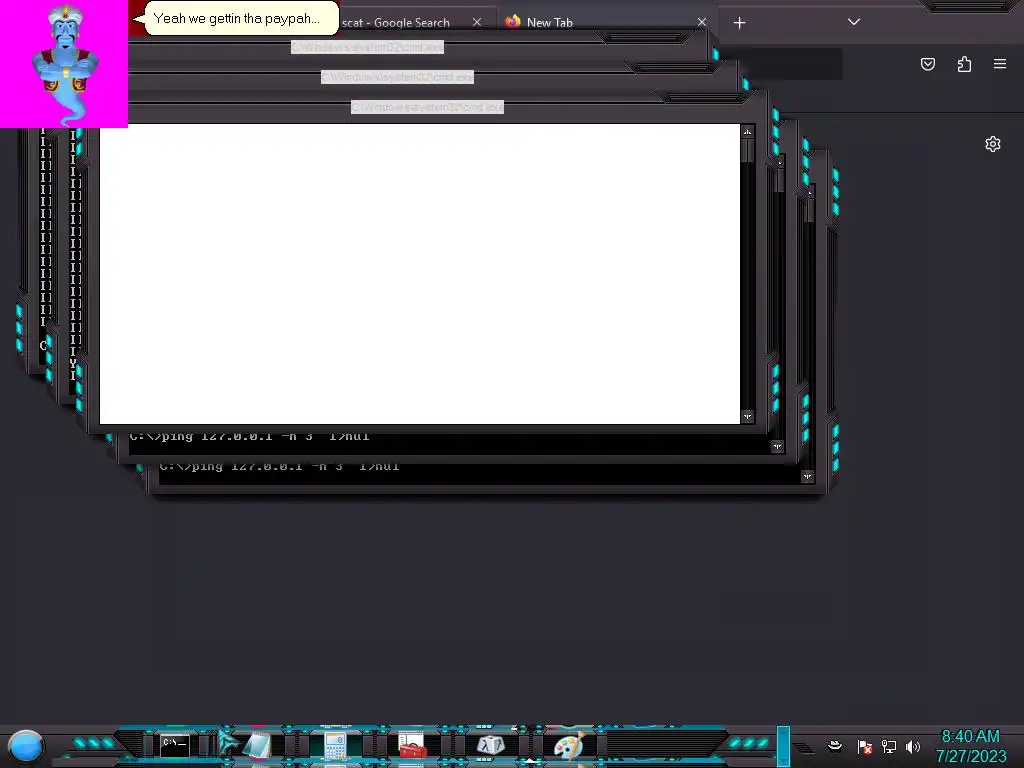Open the Notepad taskbar icon
Viewport: 1024px width, 768px height.
pyautogui.click(x=257, y=745)
